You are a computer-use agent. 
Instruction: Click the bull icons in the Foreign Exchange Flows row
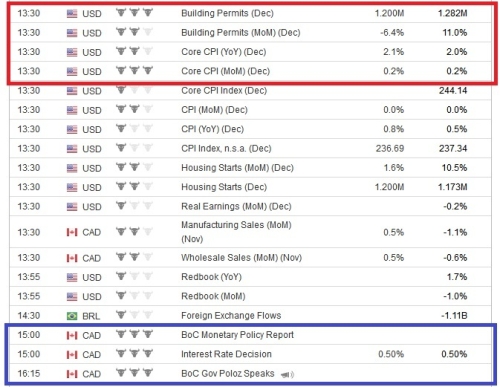pos(134,315)
